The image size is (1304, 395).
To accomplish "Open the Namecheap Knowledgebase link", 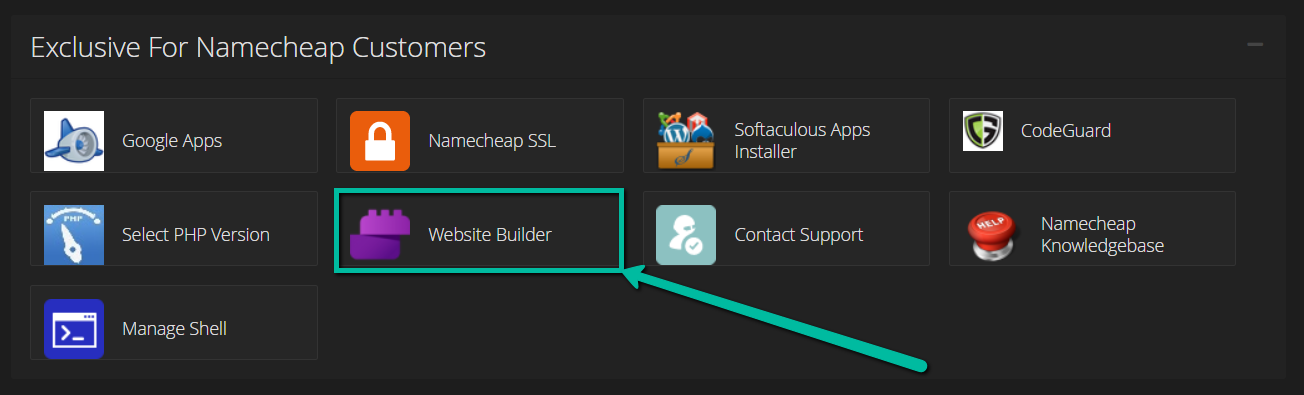I will tap(1103, 235).
